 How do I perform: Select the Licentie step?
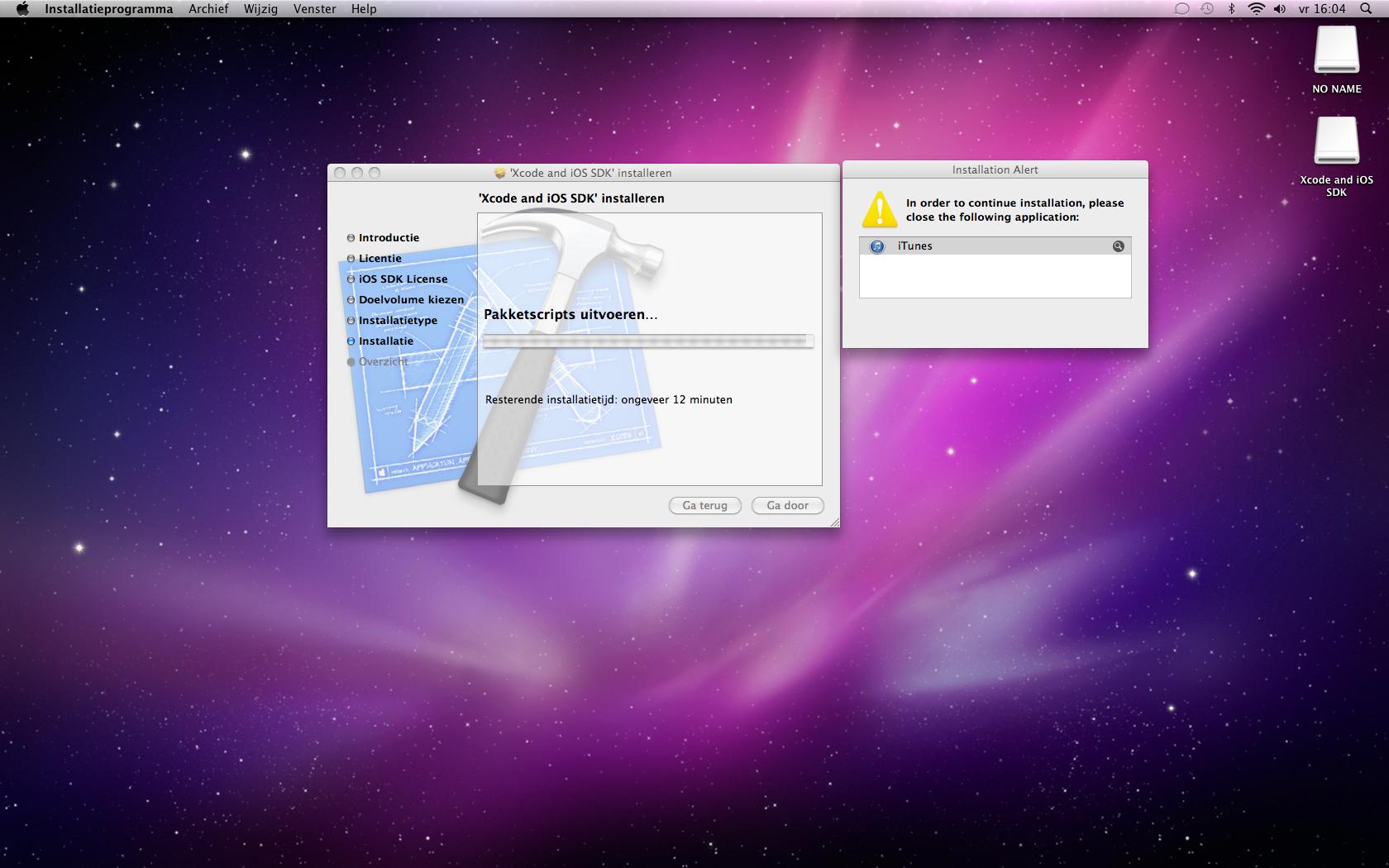click(374, 258)
